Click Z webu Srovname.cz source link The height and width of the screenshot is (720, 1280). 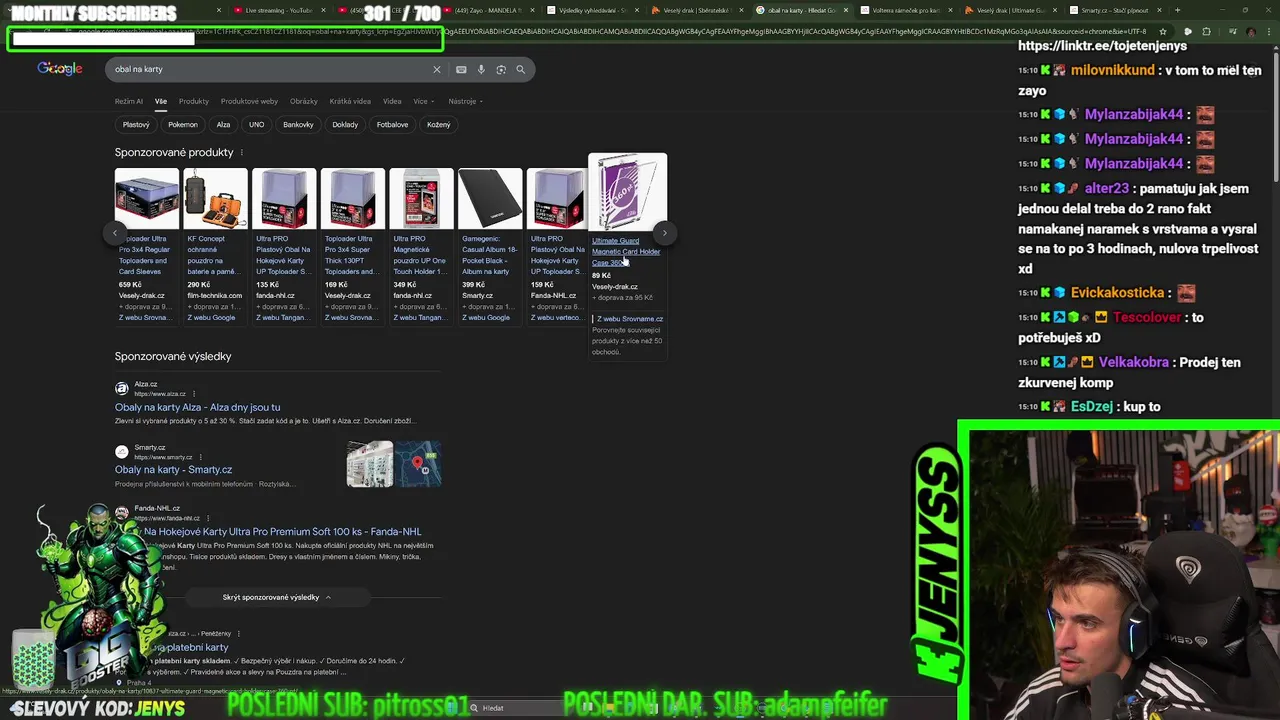[x=630, y=319]
